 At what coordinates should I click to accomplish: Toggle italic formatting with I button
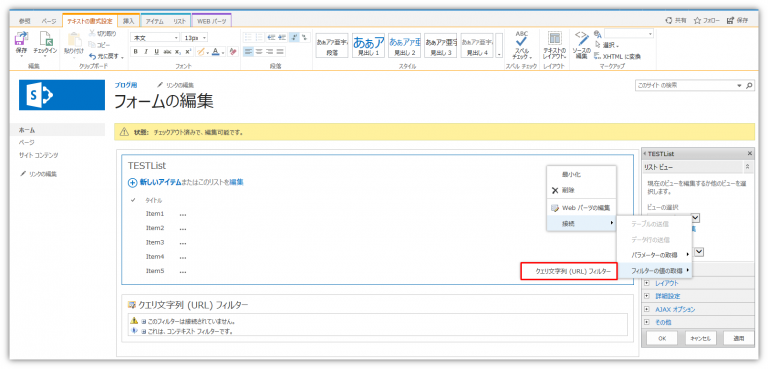click(146, 51)
